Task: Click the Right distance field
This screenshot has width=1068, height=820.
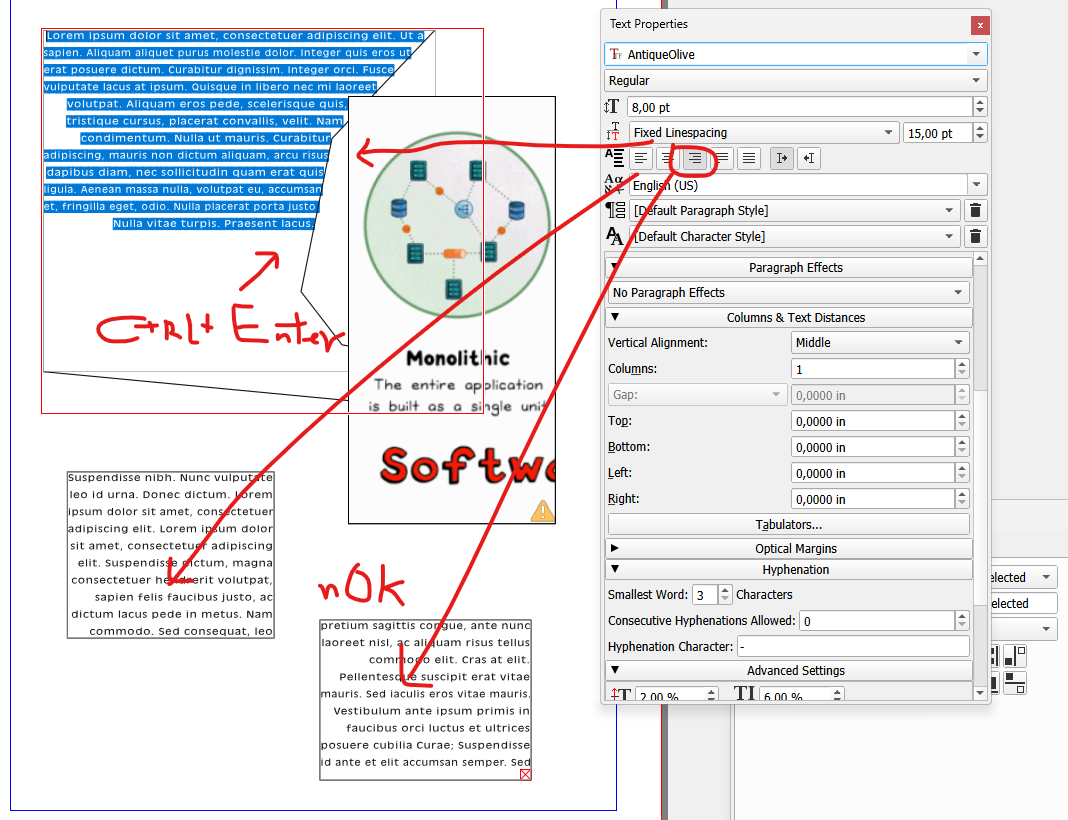Action: [x=873, y=499]
